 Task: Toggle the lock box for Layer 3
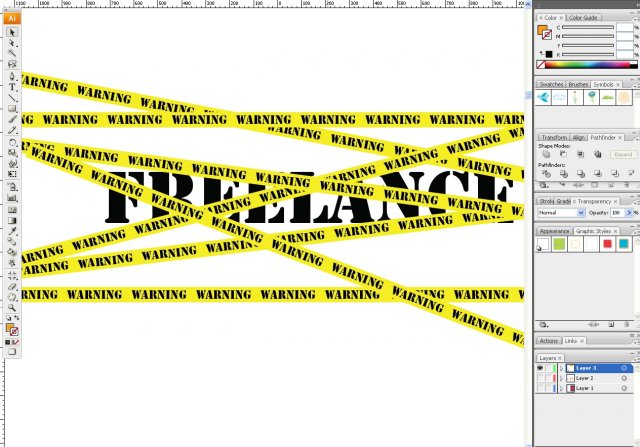pyautogui.click(x=548, y=368)
